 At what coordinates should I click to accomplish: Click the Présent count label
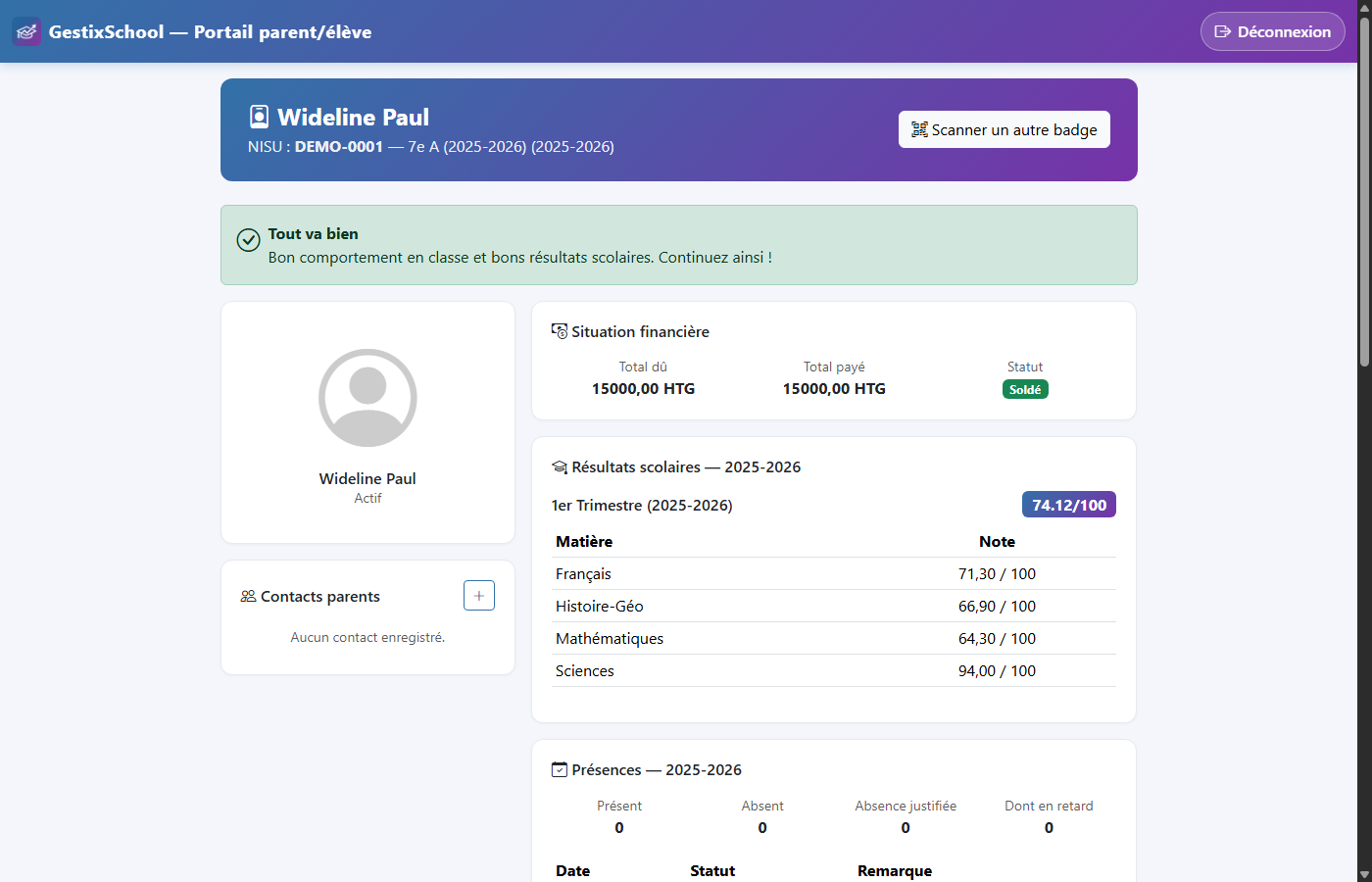(619, 807)
